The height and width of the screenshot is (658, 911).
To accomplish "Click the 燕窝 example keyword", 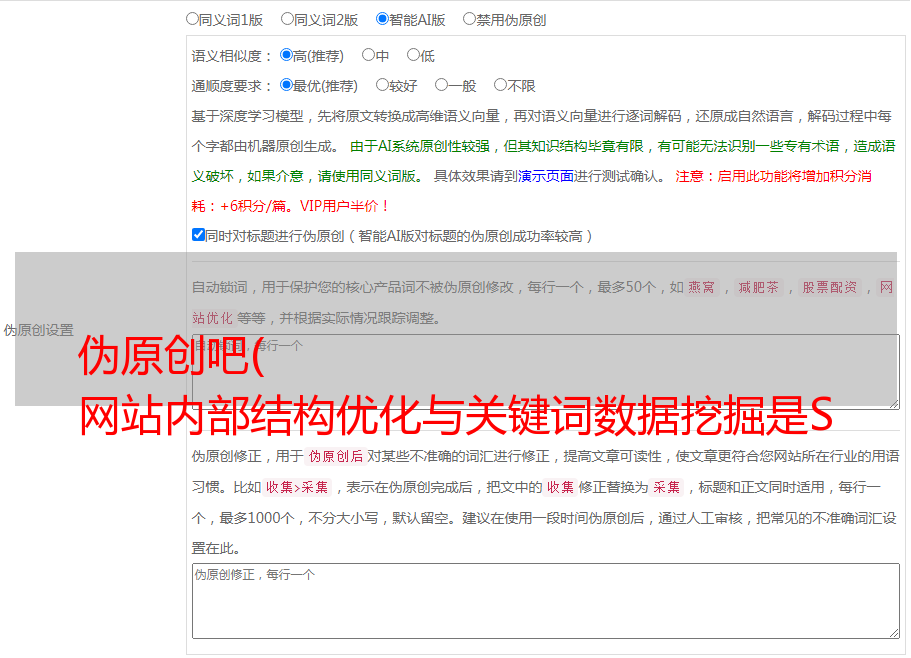I will click(x=702, y=287).
